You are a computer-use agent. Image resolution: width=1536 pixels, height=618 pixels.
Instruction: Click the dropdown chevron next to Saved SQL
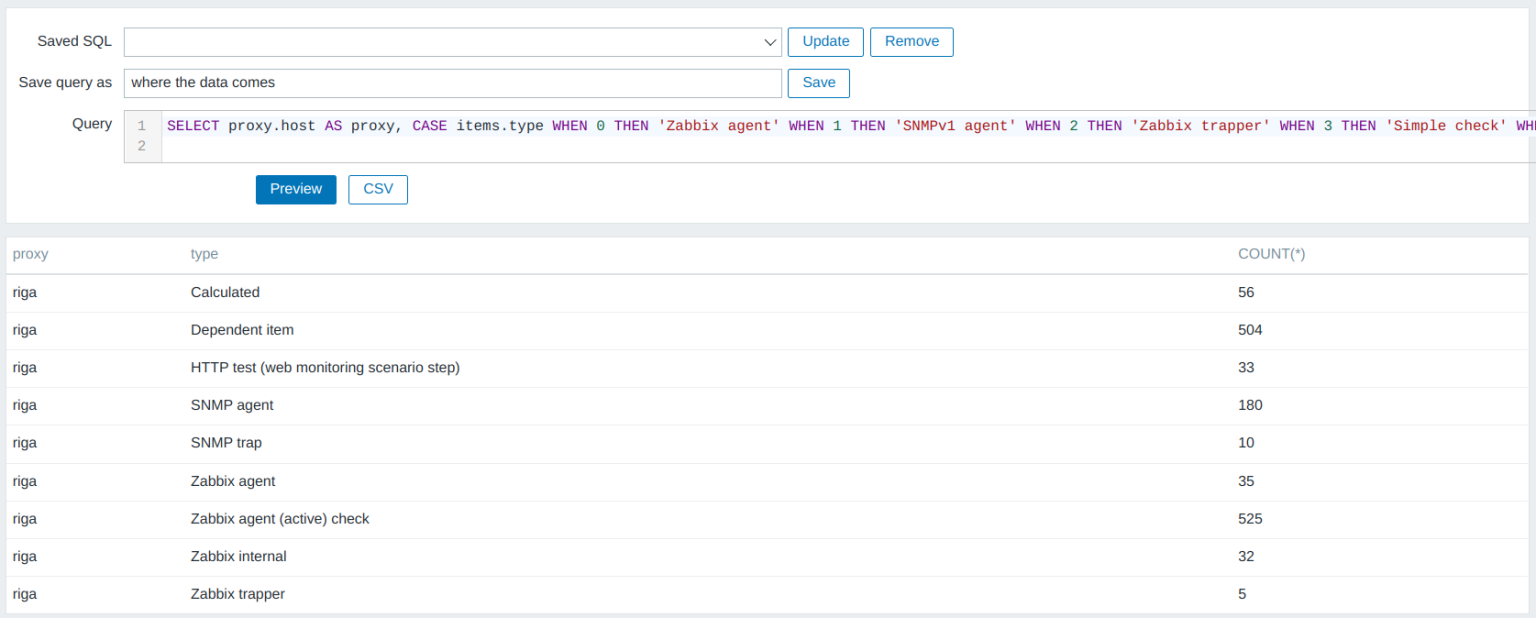pos(769,42)
